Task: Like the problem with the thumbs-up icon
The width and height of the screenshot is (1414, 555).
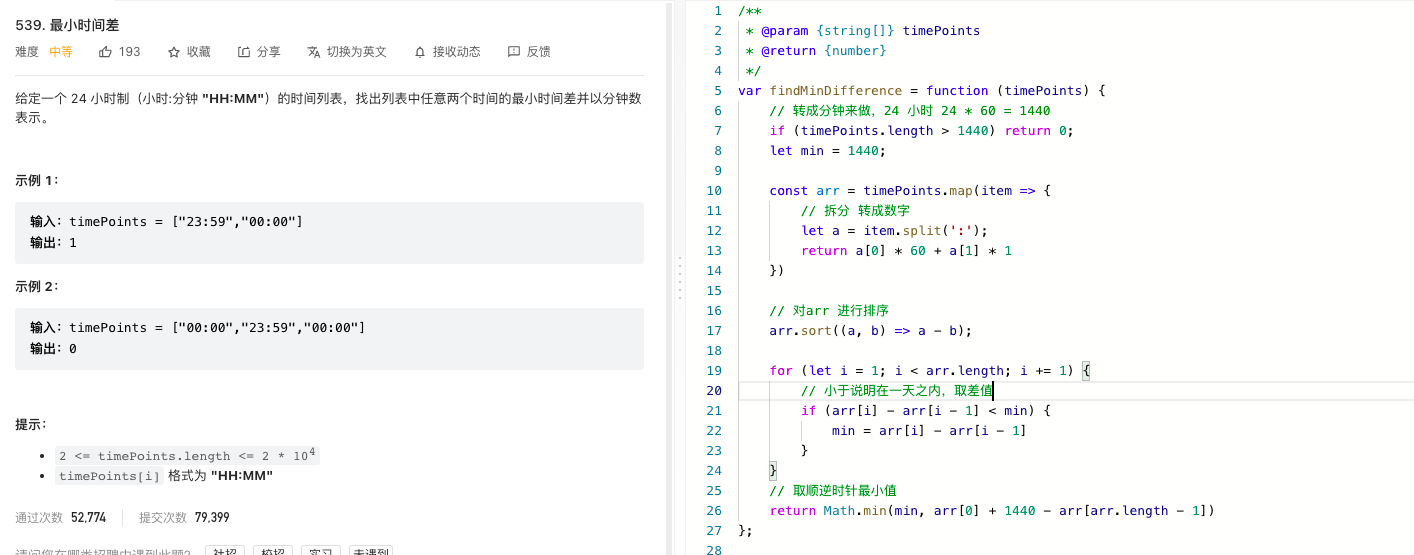Action: click(x=106, y=52)
